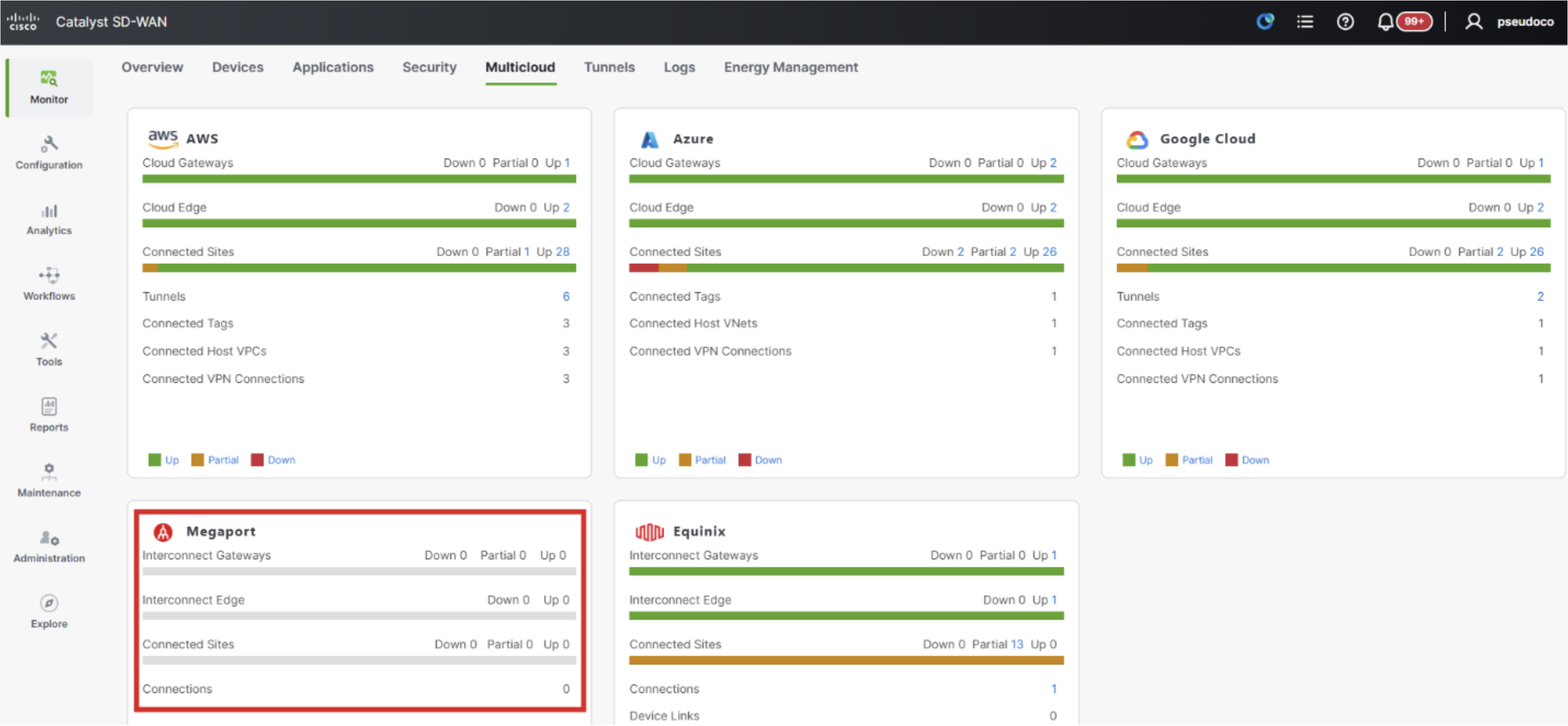Open the Configuration wrench icon
Image resolution: width=1568 pixels, height=726 pixels.
pyautogui.click(x=49, y=144)
